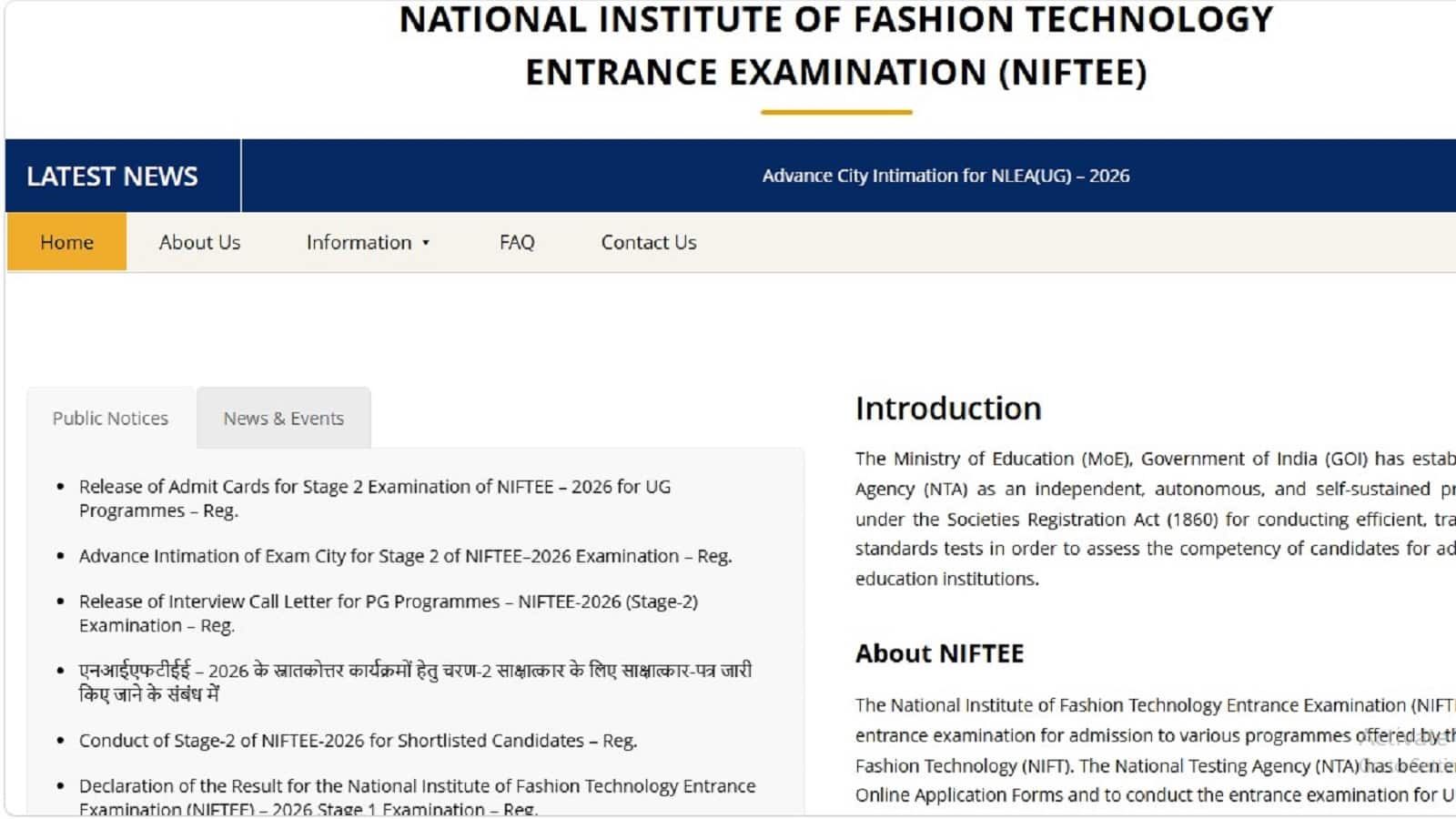Open the Hindi notice about Stage-2 interview letters
Image resolution: width=1456 pixels, height=819 pixels.
[x=415, y=682]
